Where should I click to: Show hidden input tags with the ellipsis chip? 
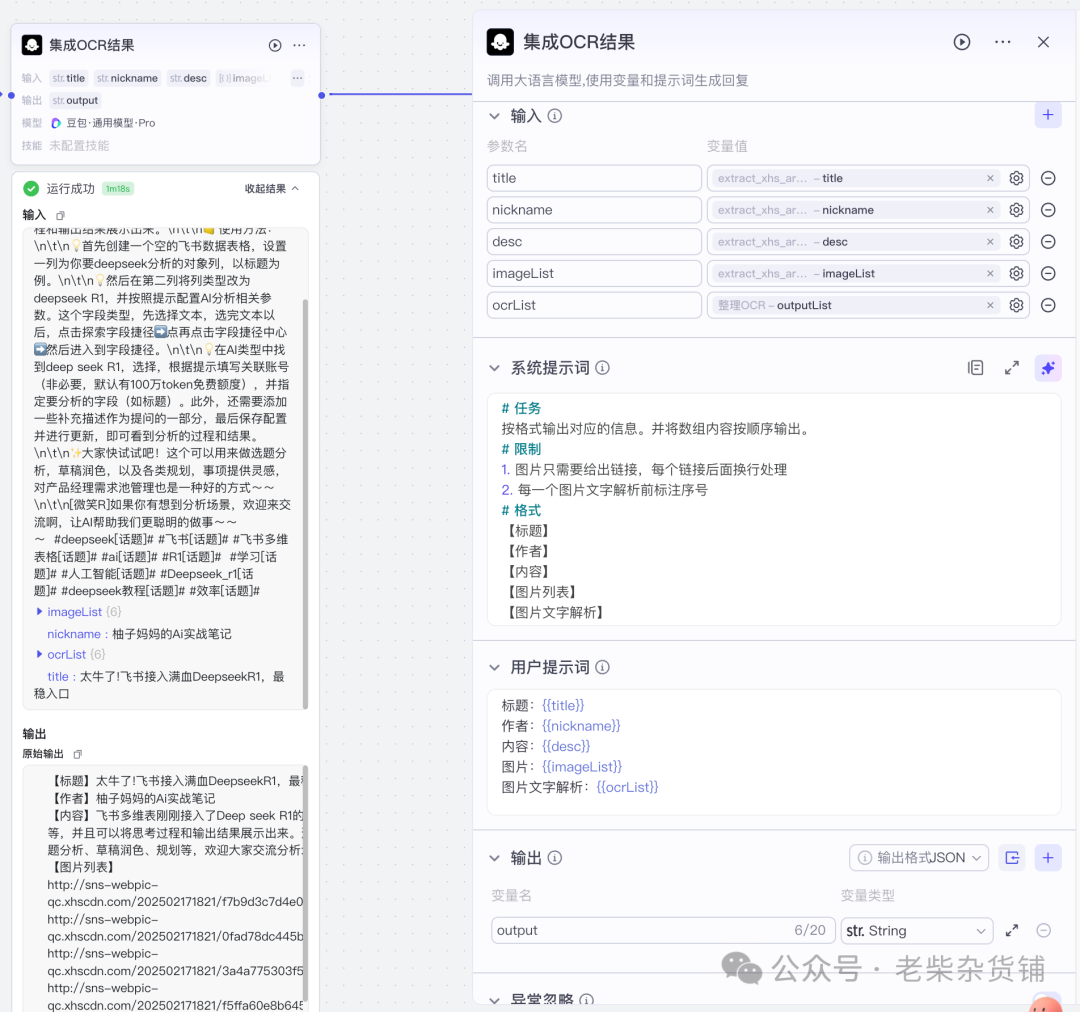click(297, 79)
